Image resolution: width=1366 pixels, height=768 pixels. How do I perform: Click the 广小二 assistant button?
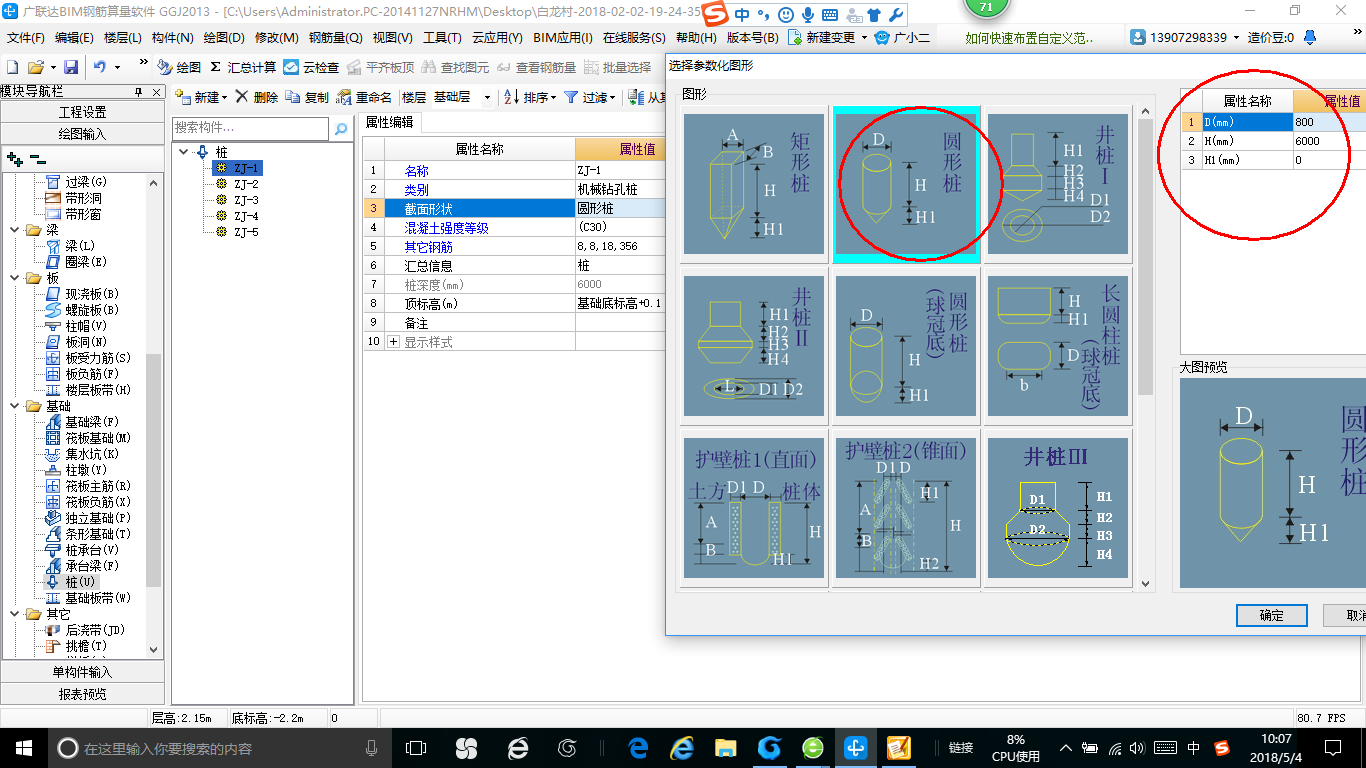[x=904, y=38]
